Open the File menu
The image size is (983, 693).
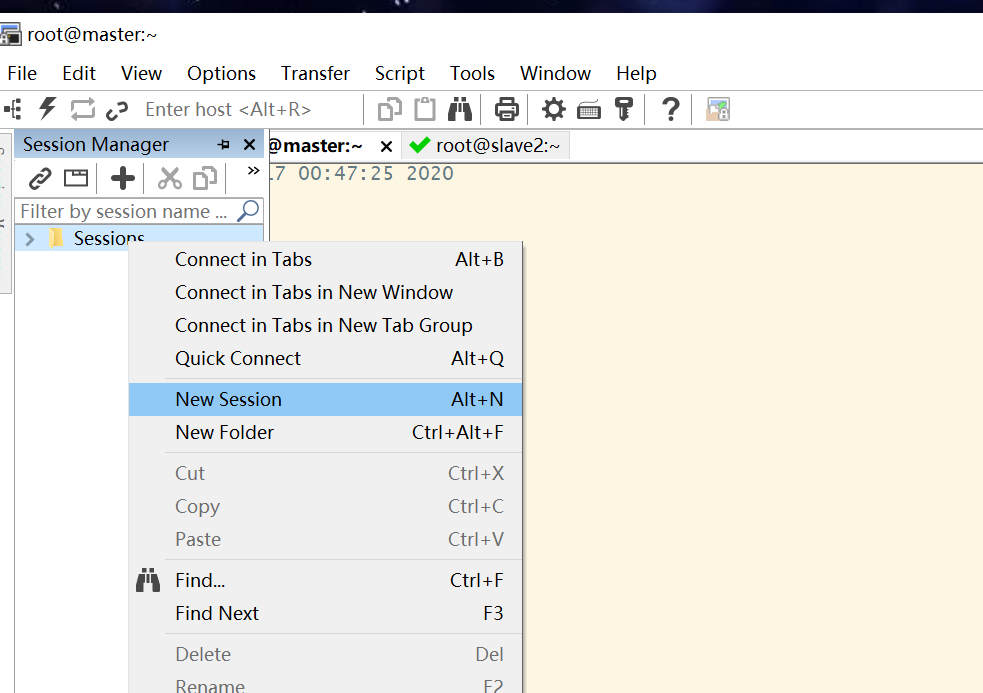tap(22, 73)
